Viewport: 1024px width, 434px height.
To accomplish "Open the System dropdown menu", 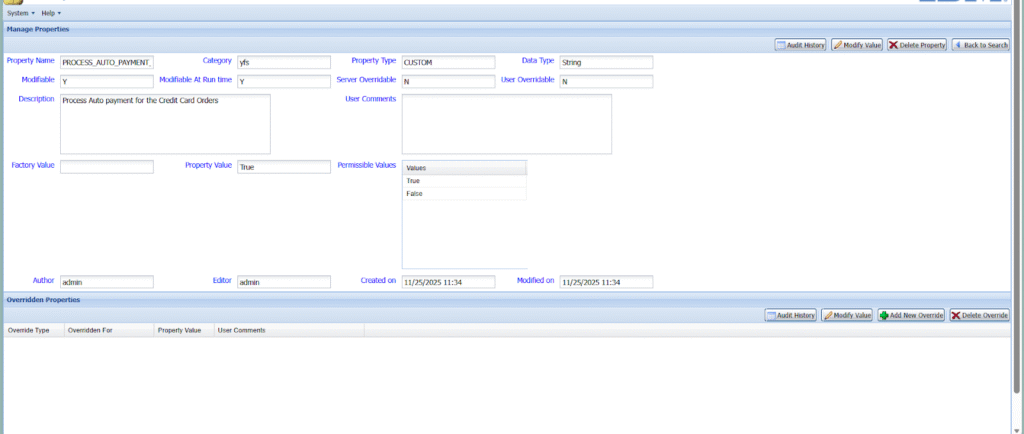I will tap(20, 13).
